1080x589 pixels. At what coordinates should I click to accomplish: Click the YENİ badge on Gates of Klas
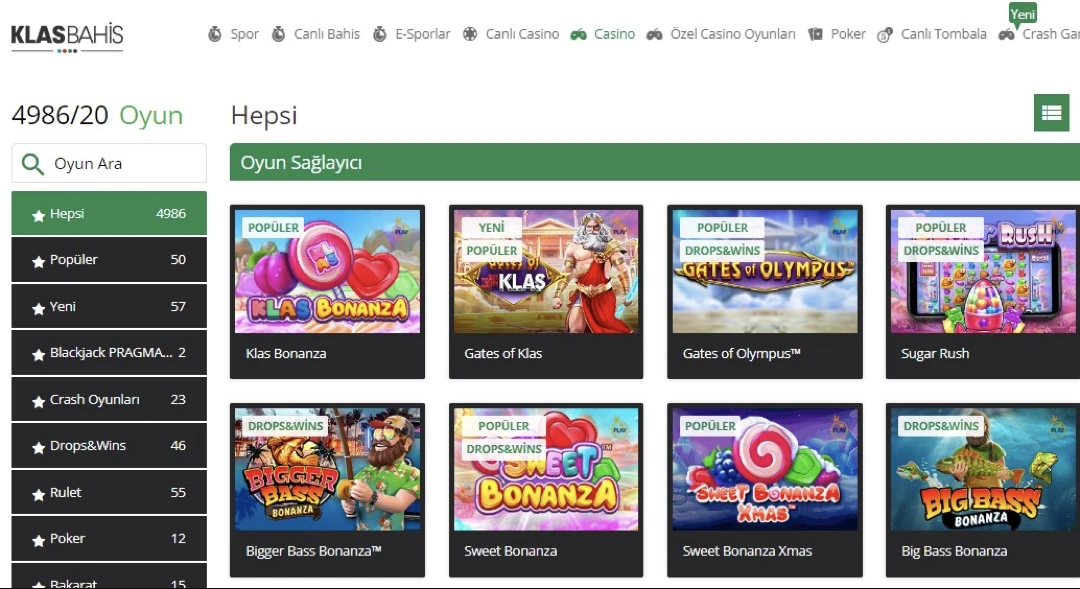pos(491,227)
